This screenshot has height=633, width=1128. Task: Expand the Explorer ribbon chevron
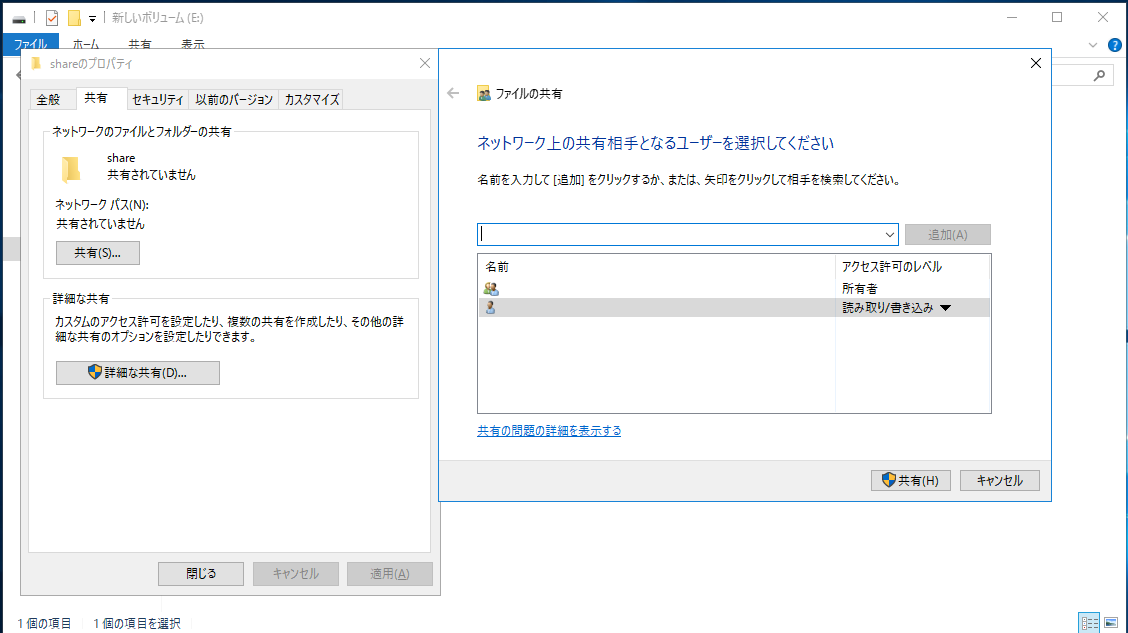coord(1093,45)
